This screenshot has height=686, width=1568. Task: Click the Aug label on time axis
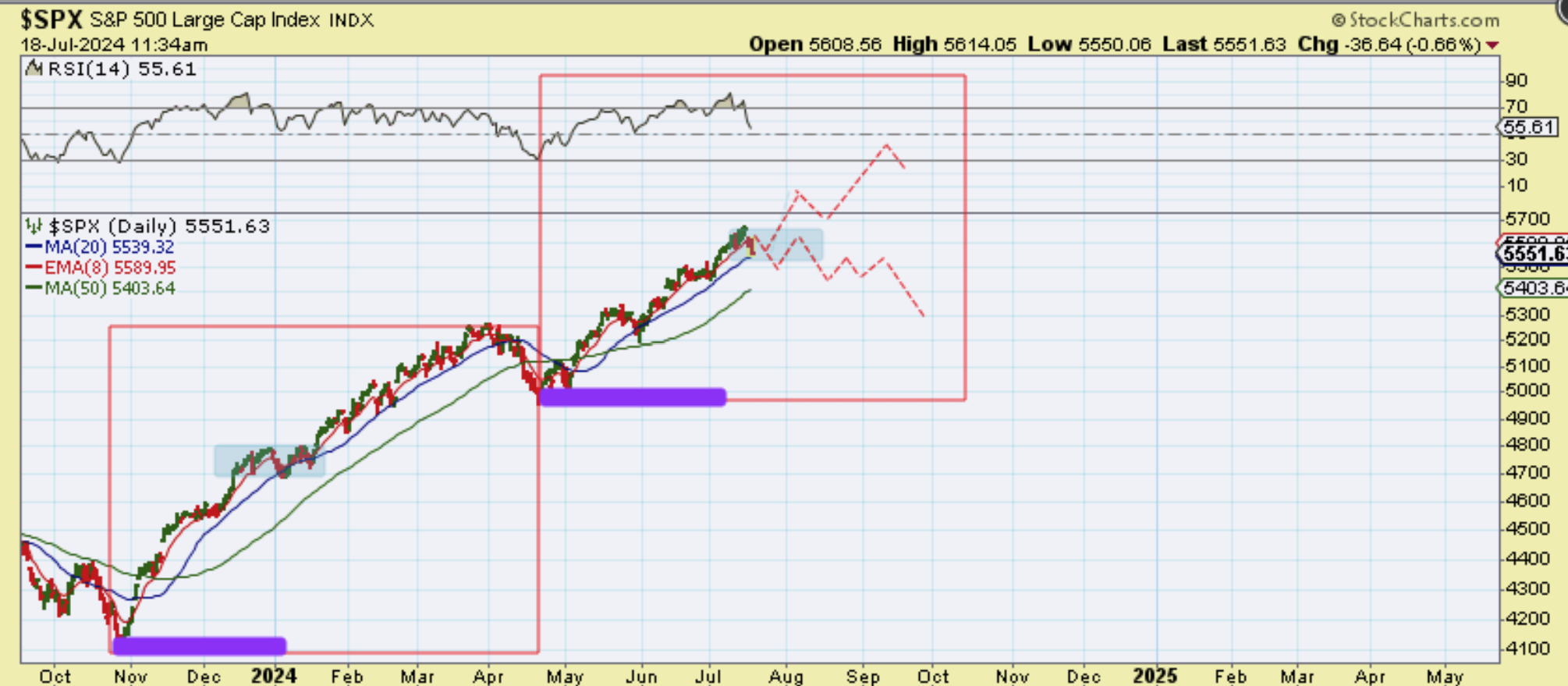(786, 677)
